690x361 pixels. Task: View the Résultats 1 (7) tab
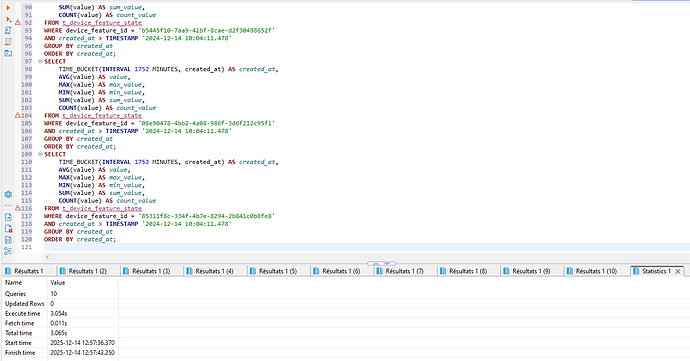[404, 271]
